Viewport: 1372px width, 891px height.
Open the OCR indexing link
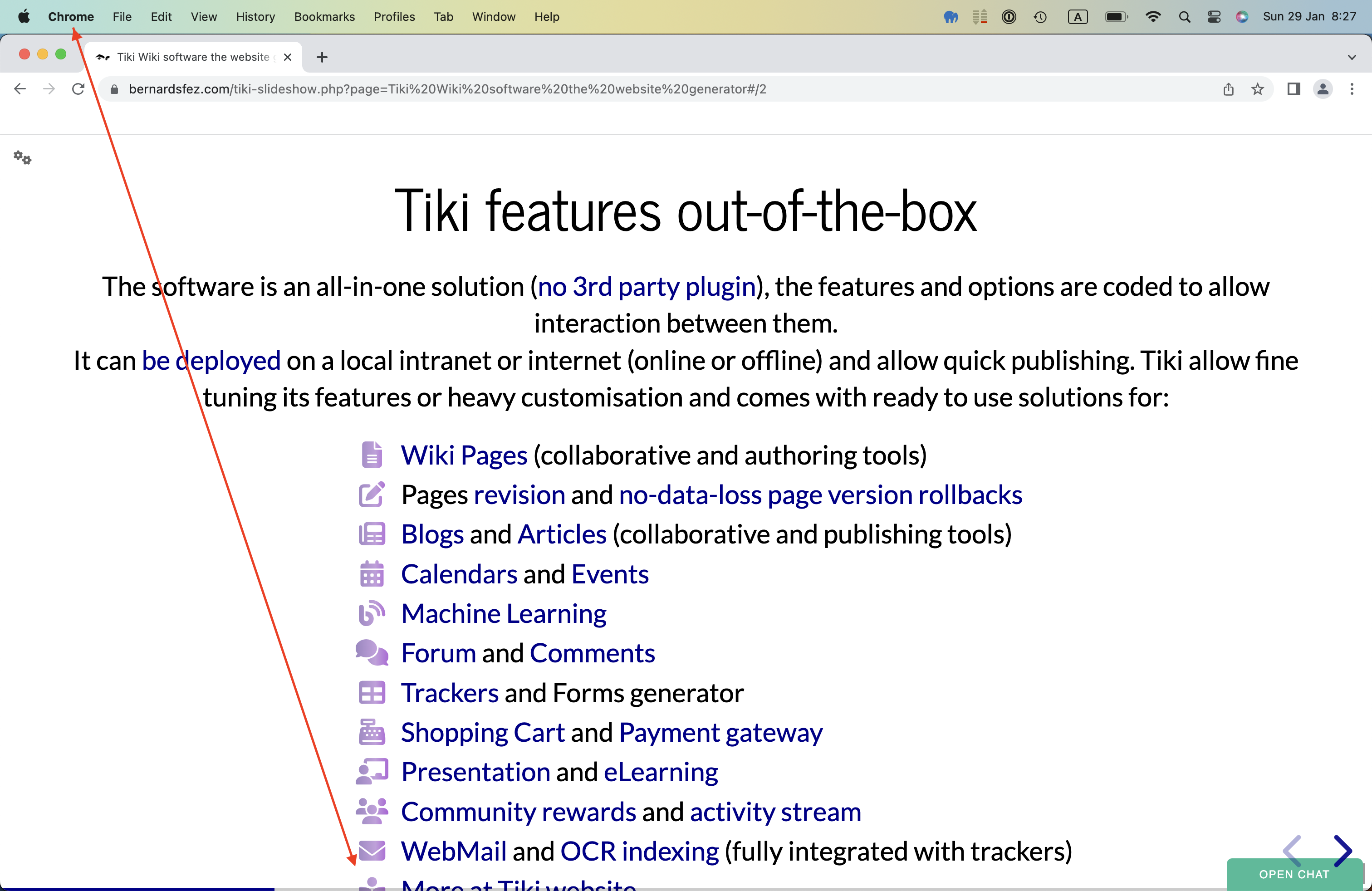tap(640, 852)
